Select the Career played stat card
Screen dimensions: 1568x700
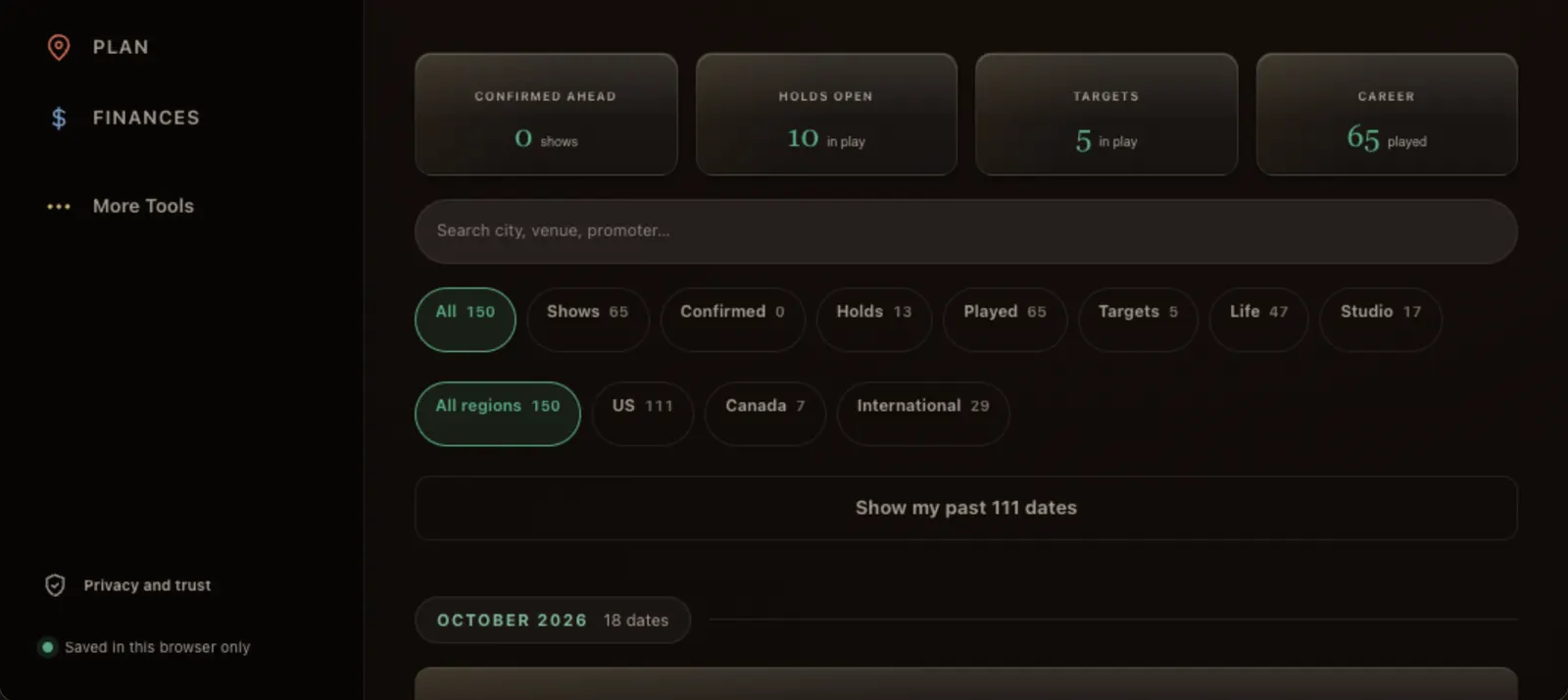(x=1387, y=115)
